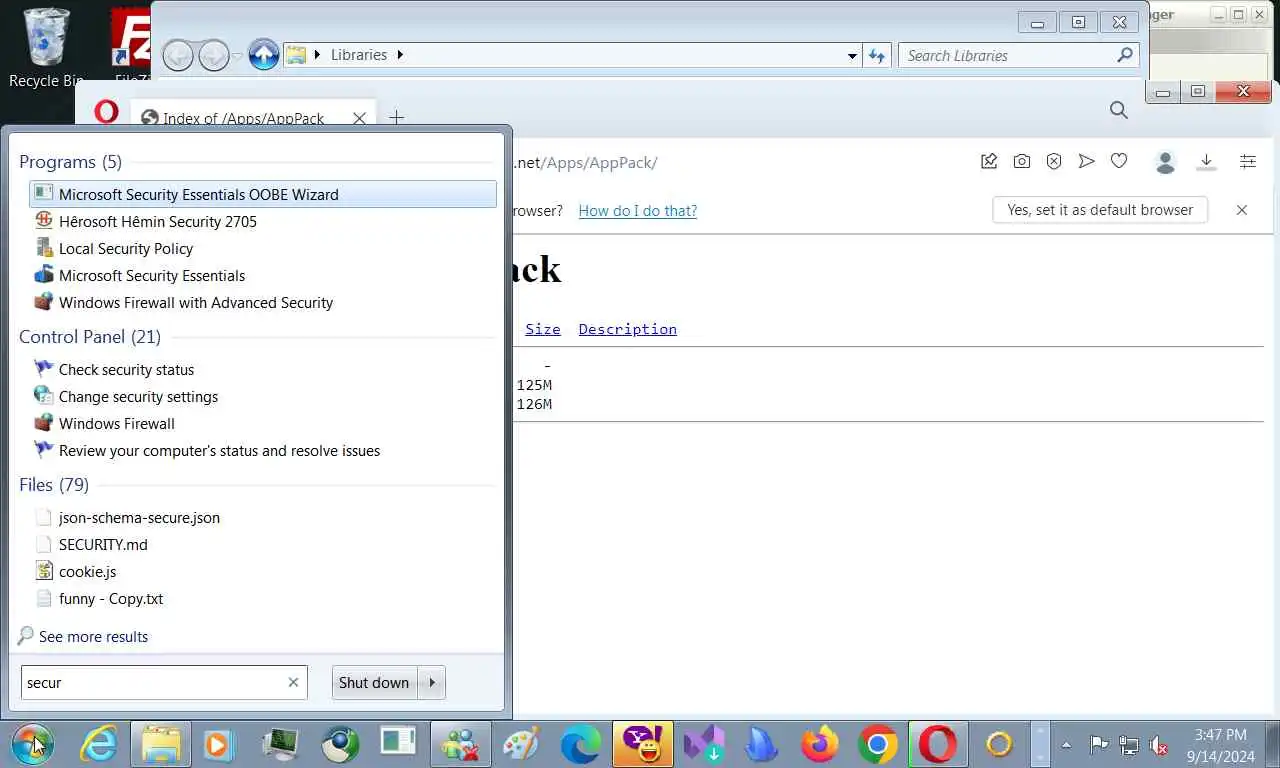Click the network tray icon

(x=1129, y=745)
